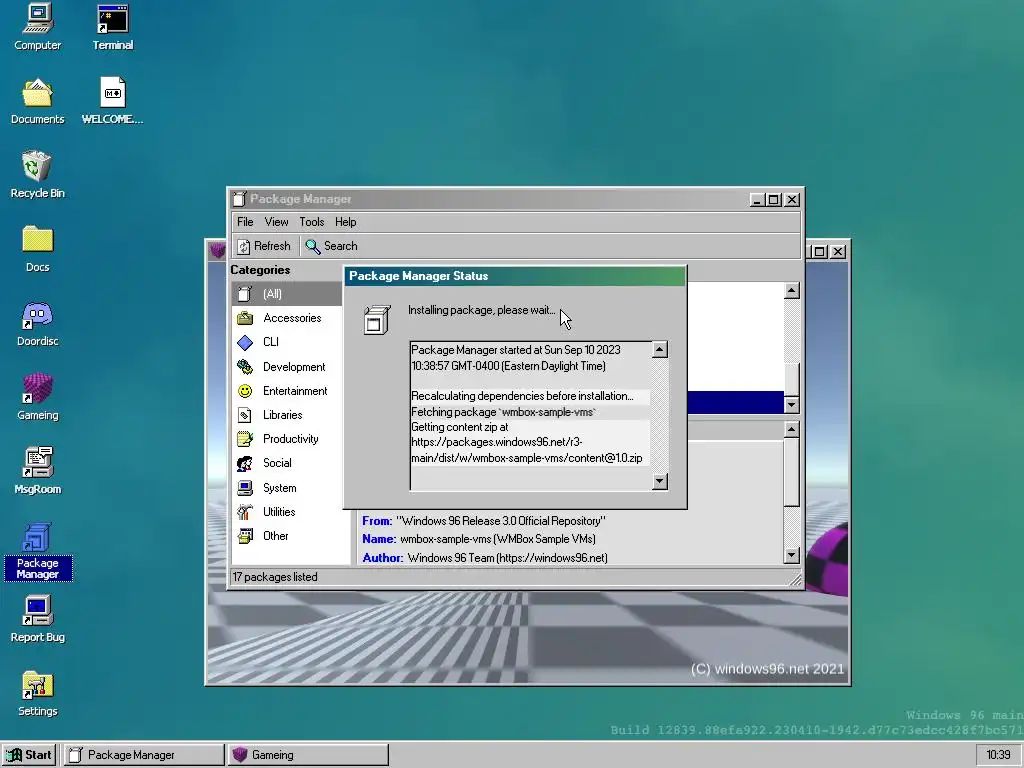The height and width of the screenshot is (768, 1024).
Task: Close the Package Manager window
Action: (792, 200)
